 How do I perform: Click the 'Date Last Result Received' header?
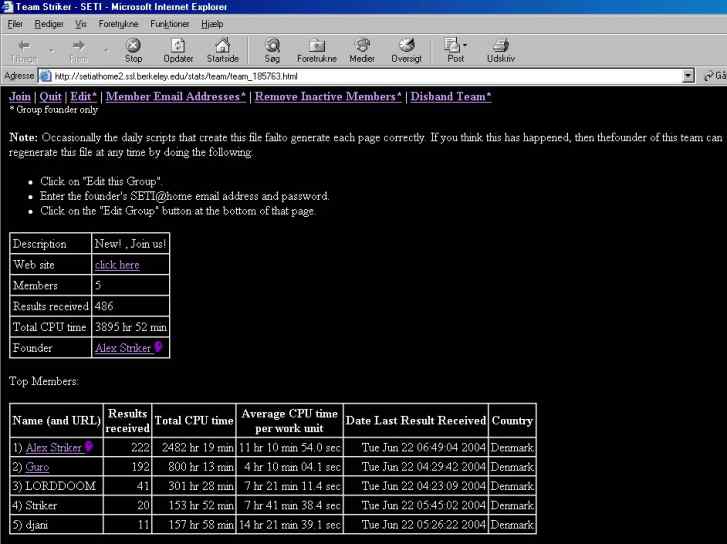click(416, 421)
